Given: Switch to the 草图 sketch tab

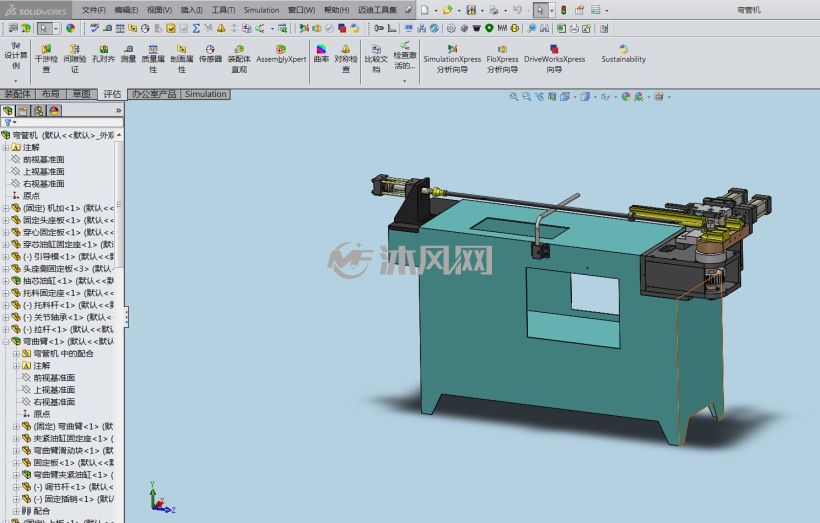Looking at the screenshot, I should point(82,94).
